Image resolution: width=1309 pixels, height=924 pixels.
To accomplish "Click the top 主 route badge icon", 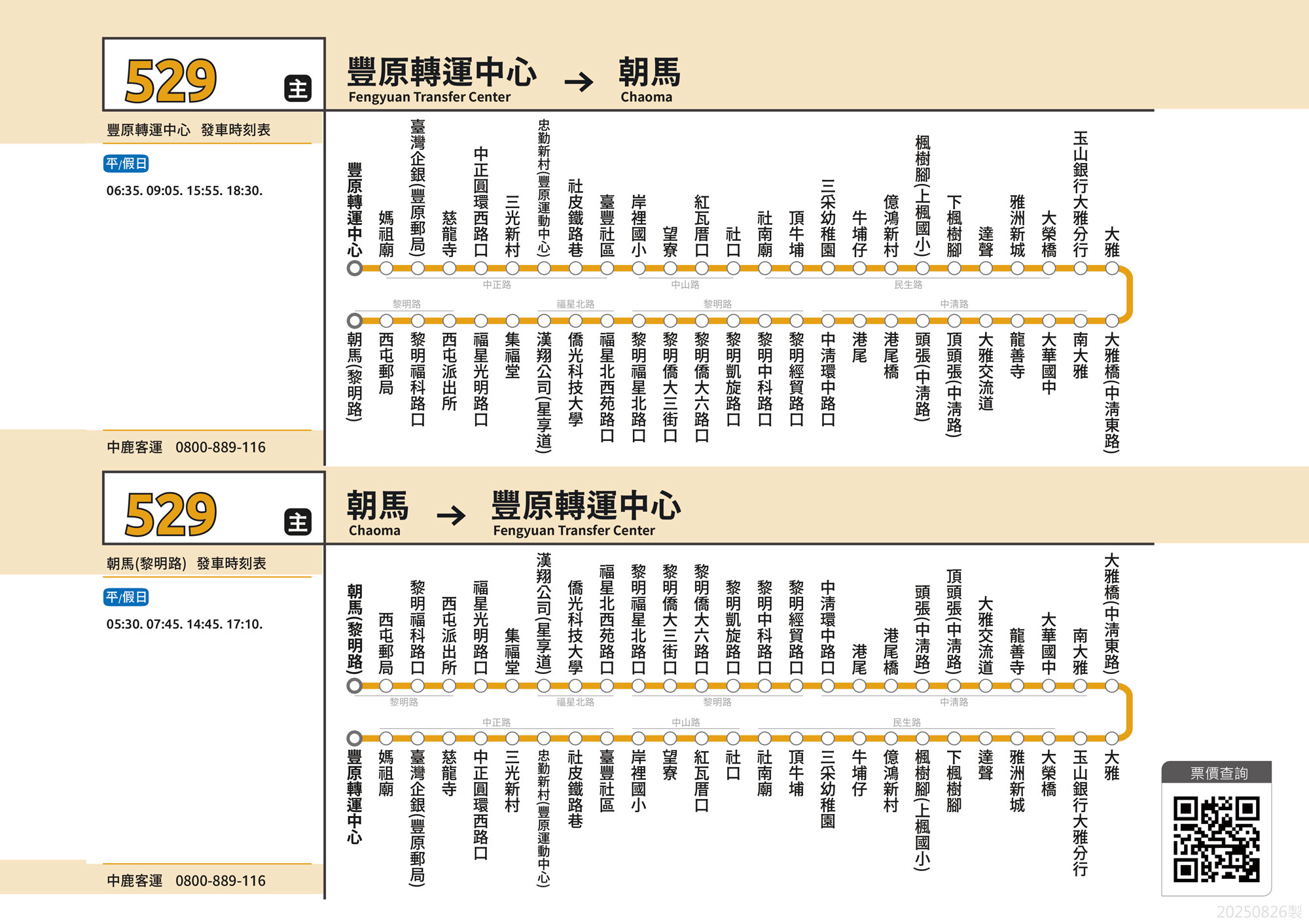I will [298, 88].
